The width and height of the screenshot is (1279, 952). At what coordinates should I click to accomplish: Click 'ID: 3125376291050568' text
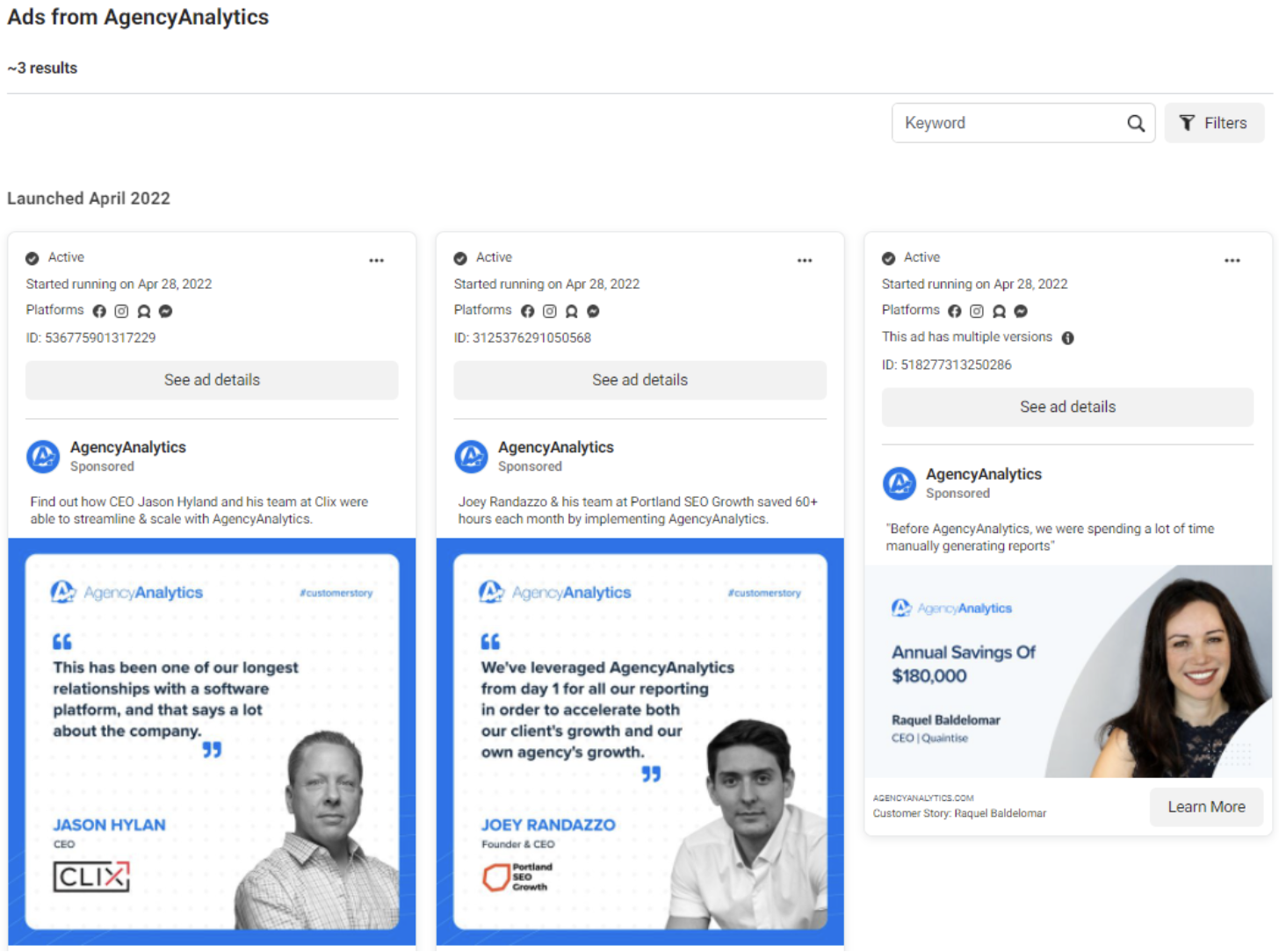point(523,338)
